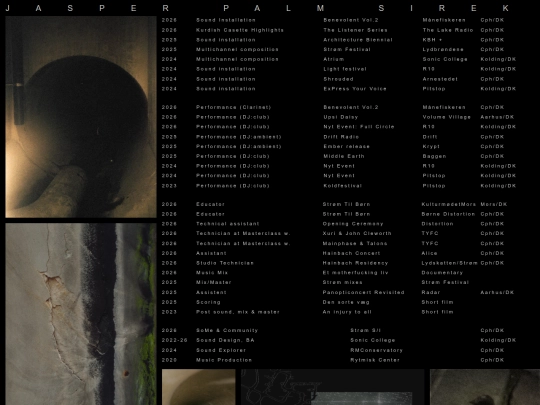Select 'Technical assistant' role
The width and height of the screenshot is (540, 405).
click(227, 224)
